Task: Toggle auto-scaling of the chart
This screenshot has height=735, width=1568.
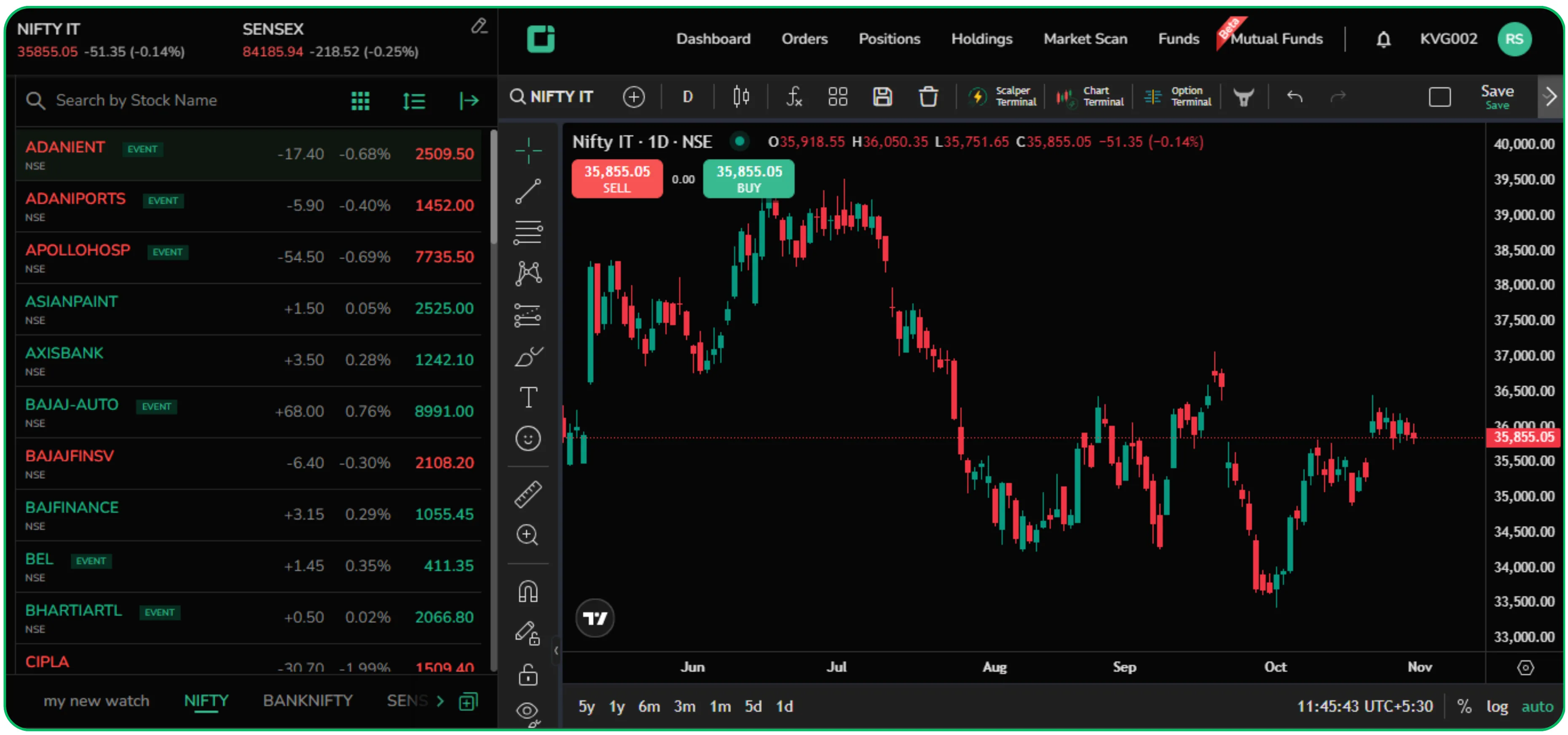Action: click(1538, 706)
